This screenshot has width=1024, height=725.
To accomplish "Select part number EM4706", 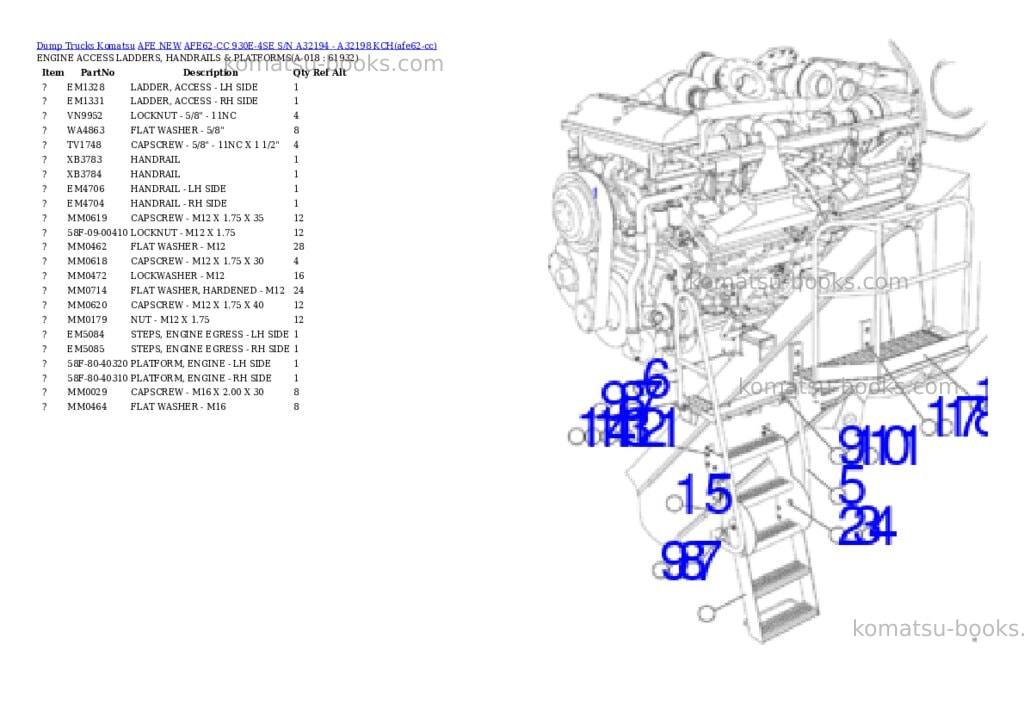I will (x=86, y=189).
